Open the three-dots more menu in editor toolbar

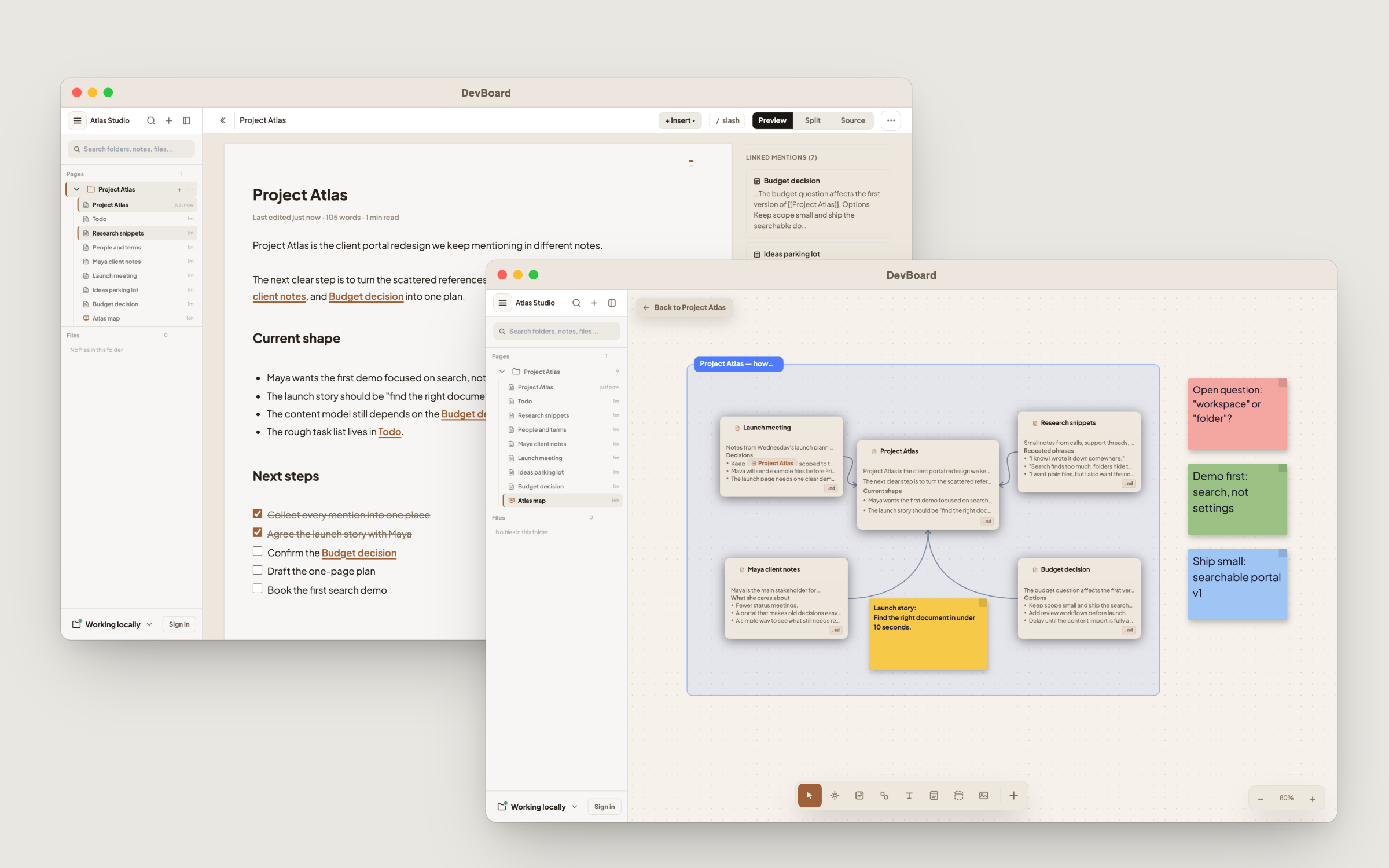891,120
